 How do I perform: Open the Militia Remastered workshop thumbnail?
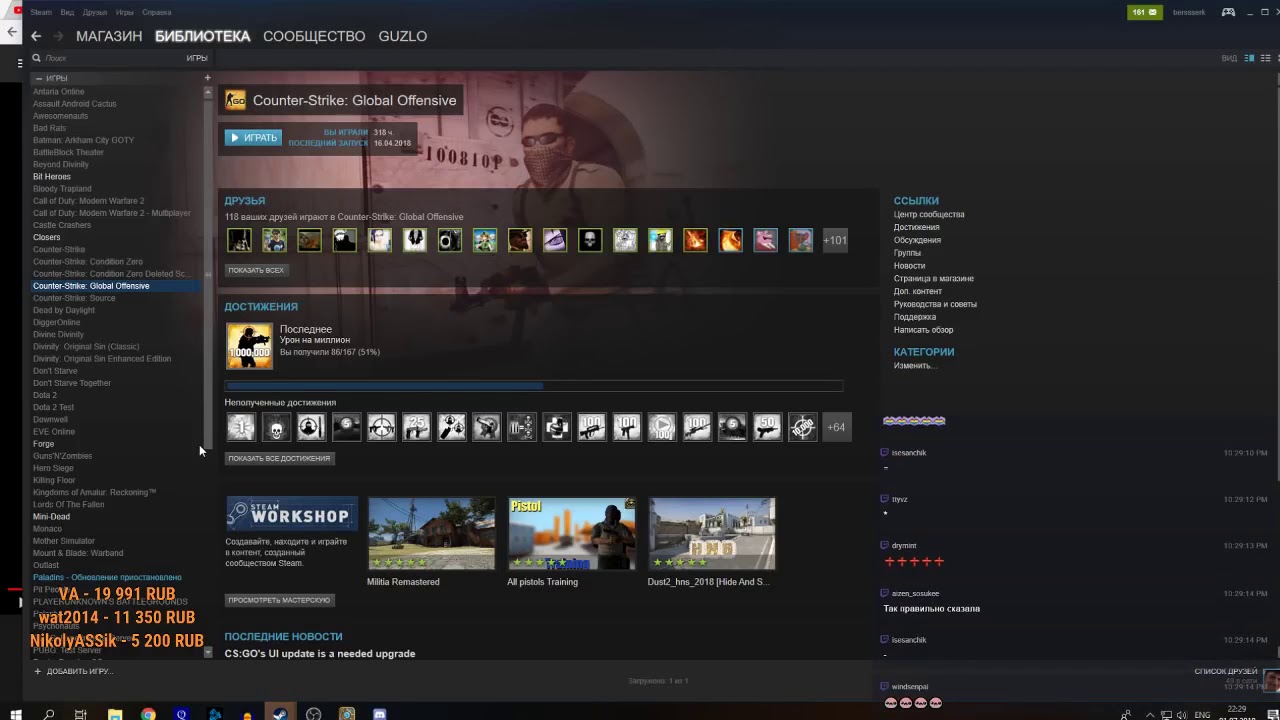click(431, 533)
